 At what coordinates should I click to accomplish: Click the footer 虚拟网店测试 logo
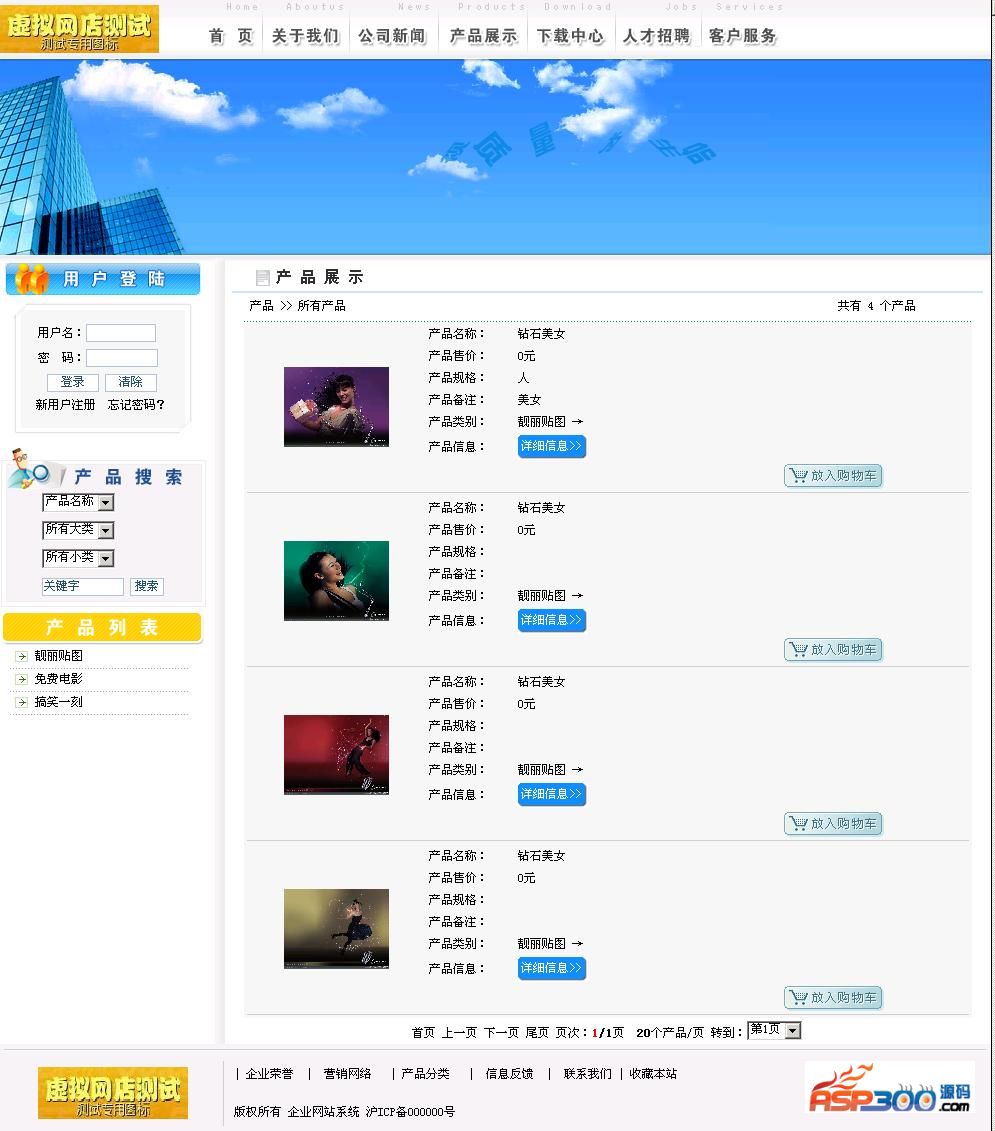(113, 1093)
